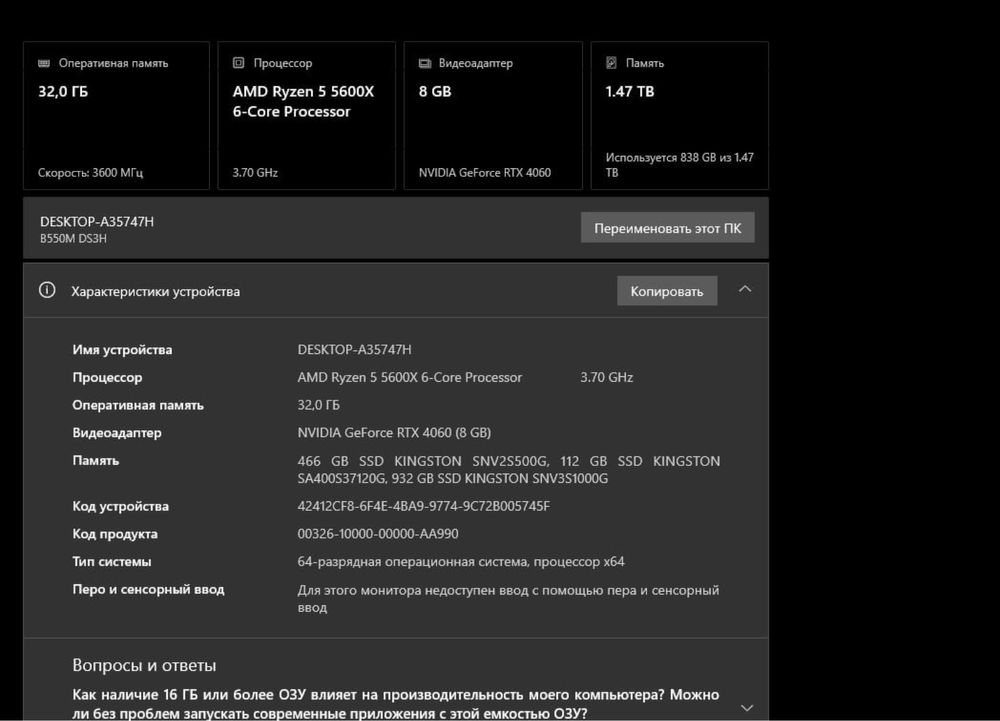Select AMD Ryzen 5 5600X value in specs list
This screenshot has height=721, width=1000.
point(410,377)
